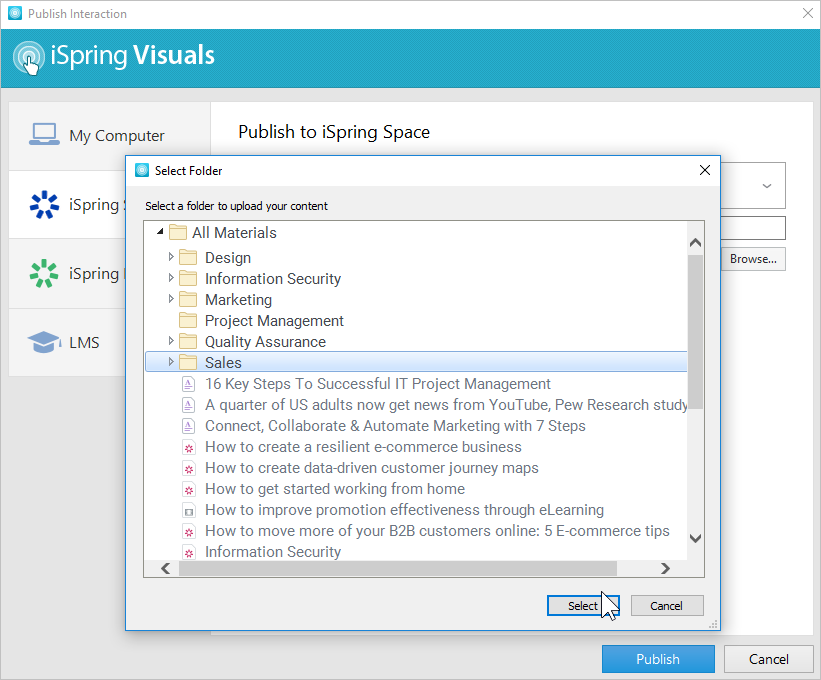The image size is (821, 680).
Task: Click '16 Key Steps To Successful IT Project Management'
Action: point(378,384)
